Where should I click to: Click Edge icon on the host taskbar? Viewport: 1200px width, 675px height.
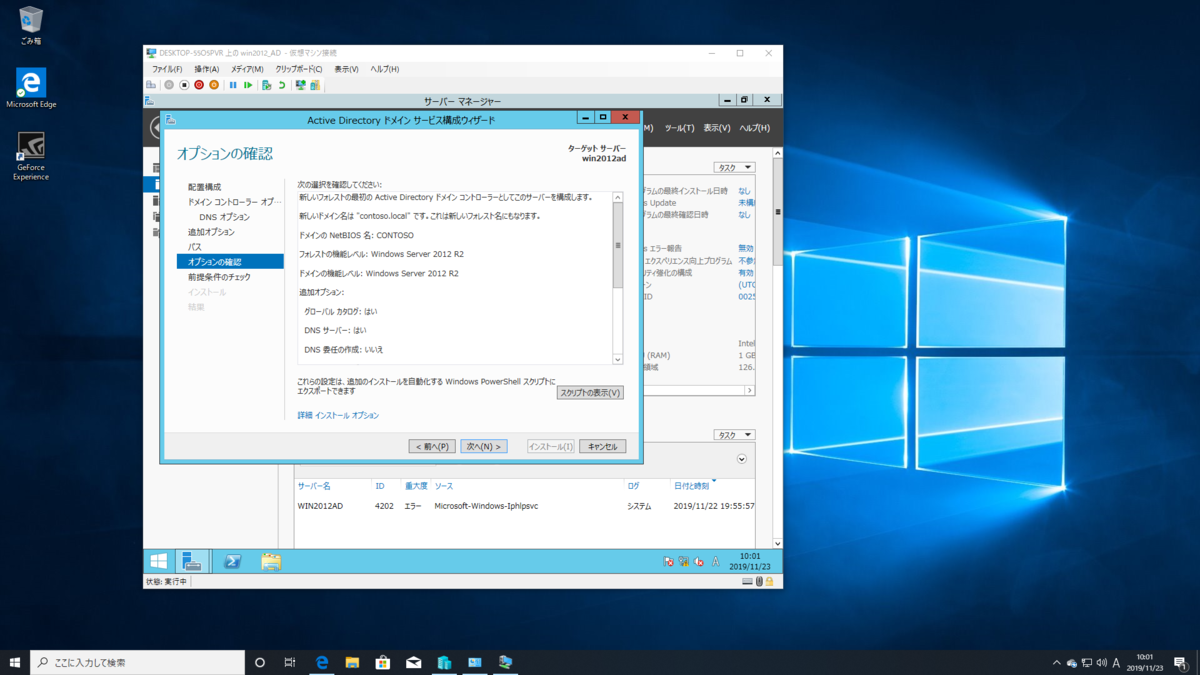[x=322, y=662]
